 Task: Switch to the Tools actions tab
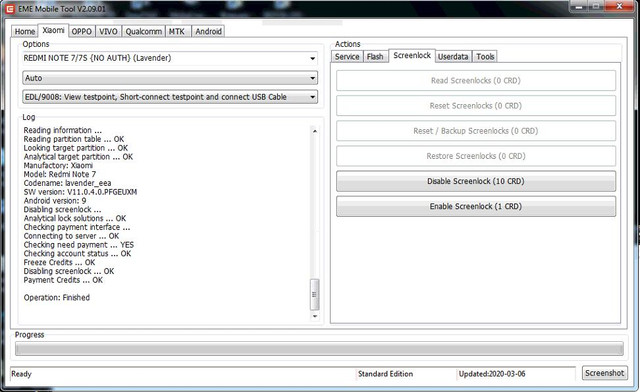tap(485, 56)
